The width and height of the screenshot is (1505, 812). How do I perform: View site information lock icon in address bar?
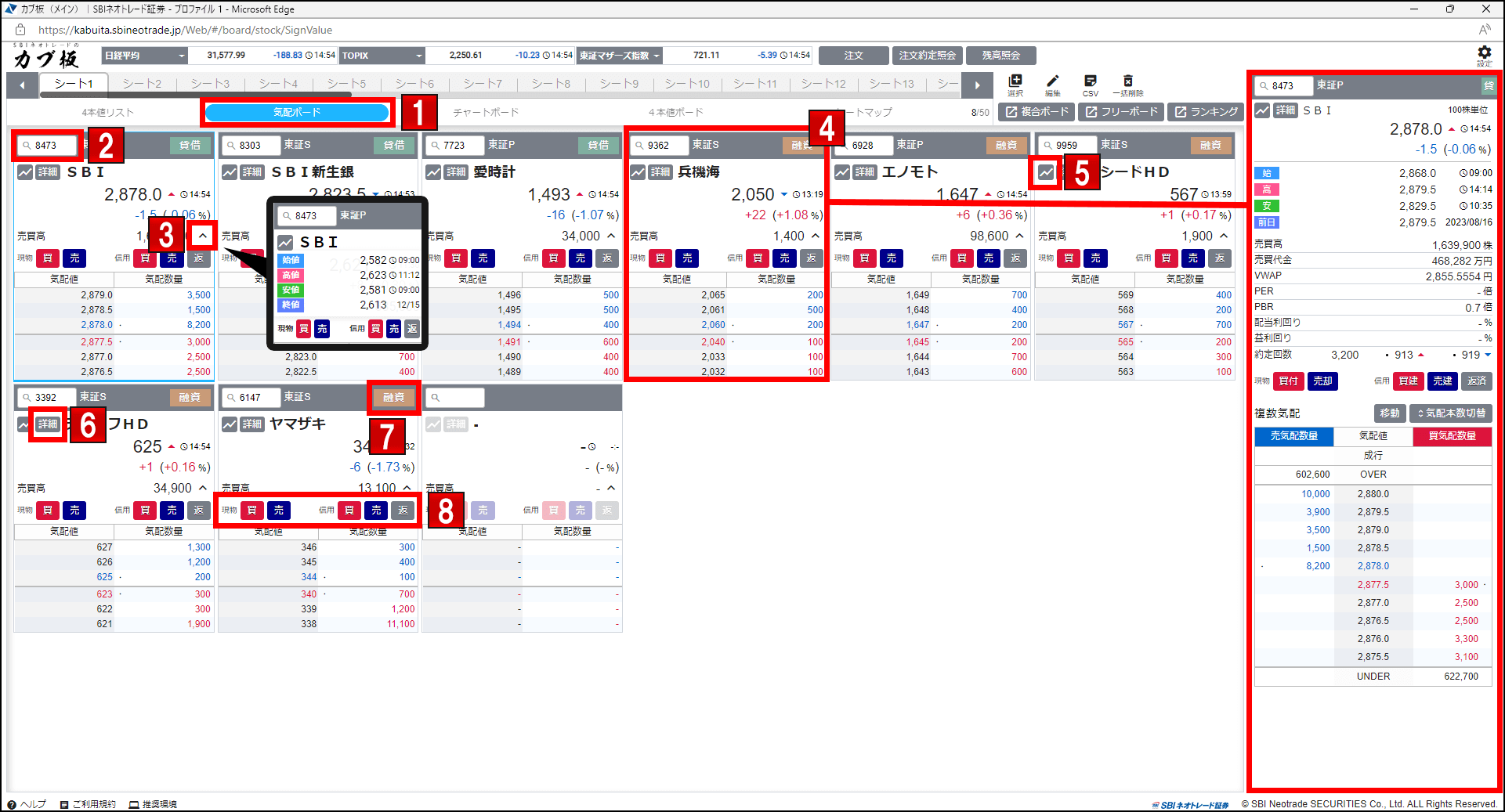20,30
